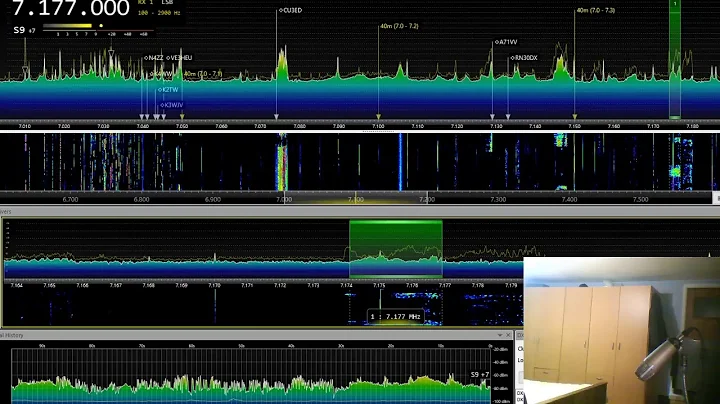Image resolution: width=720 pixels, height=404 pixels.
Task: Click the receiver 1 passband tag numbered 1
Action: [x=675, y=4]
